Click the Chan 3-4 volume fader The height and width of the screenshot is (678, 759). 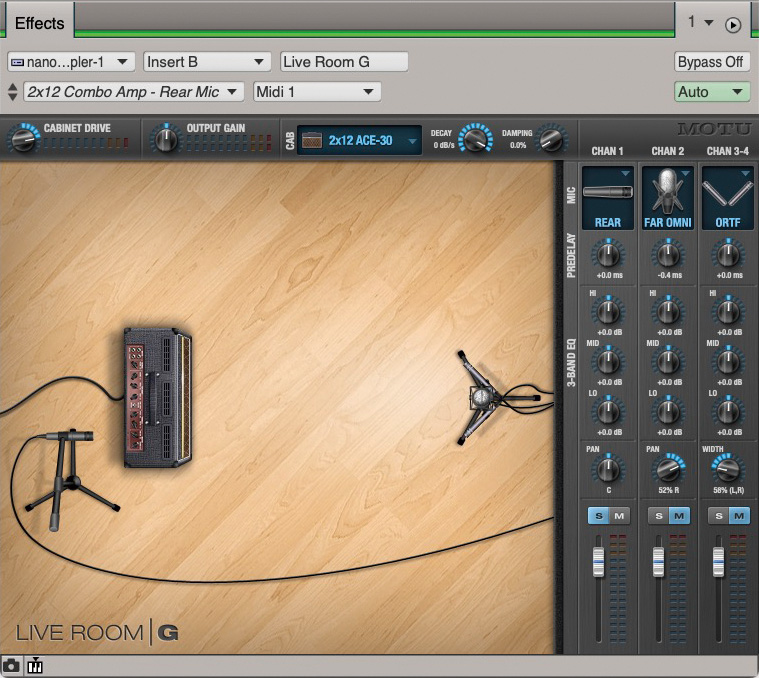click(718, 561)
